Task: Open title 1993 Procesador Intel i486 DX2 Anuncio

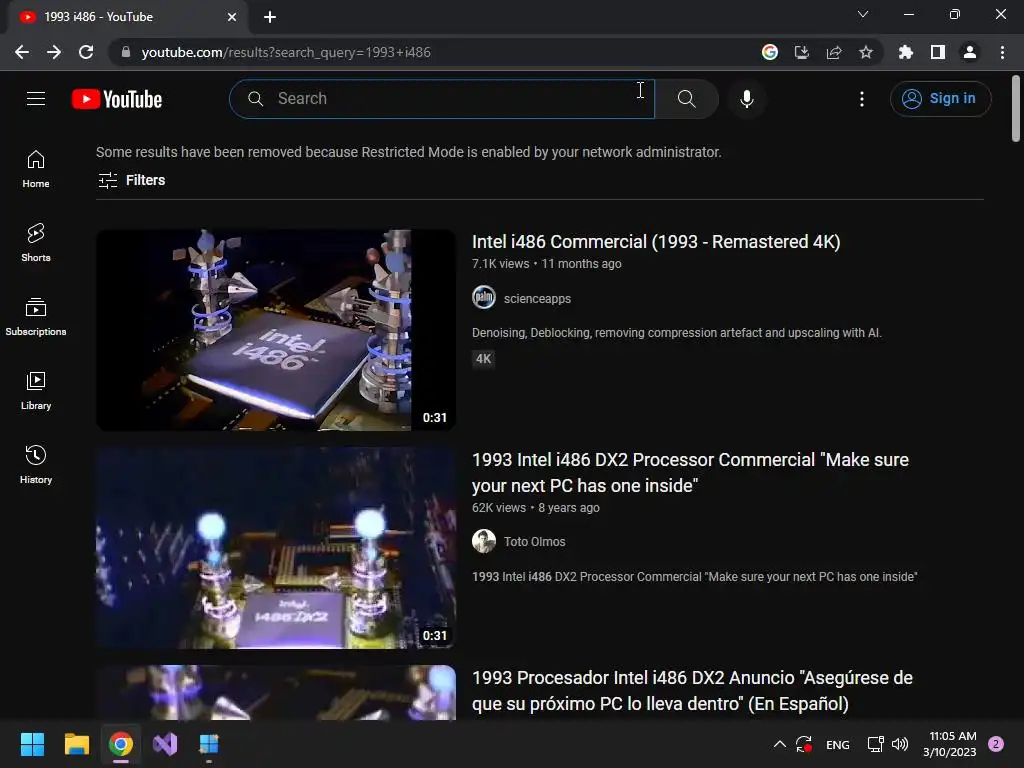Action: (x=692, y=691)
